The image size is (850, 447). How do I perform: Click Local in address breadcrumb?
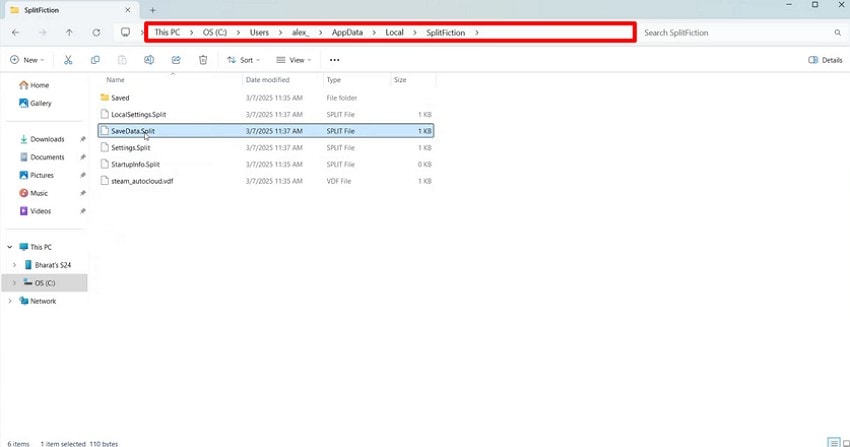click(x=394, y=33)
